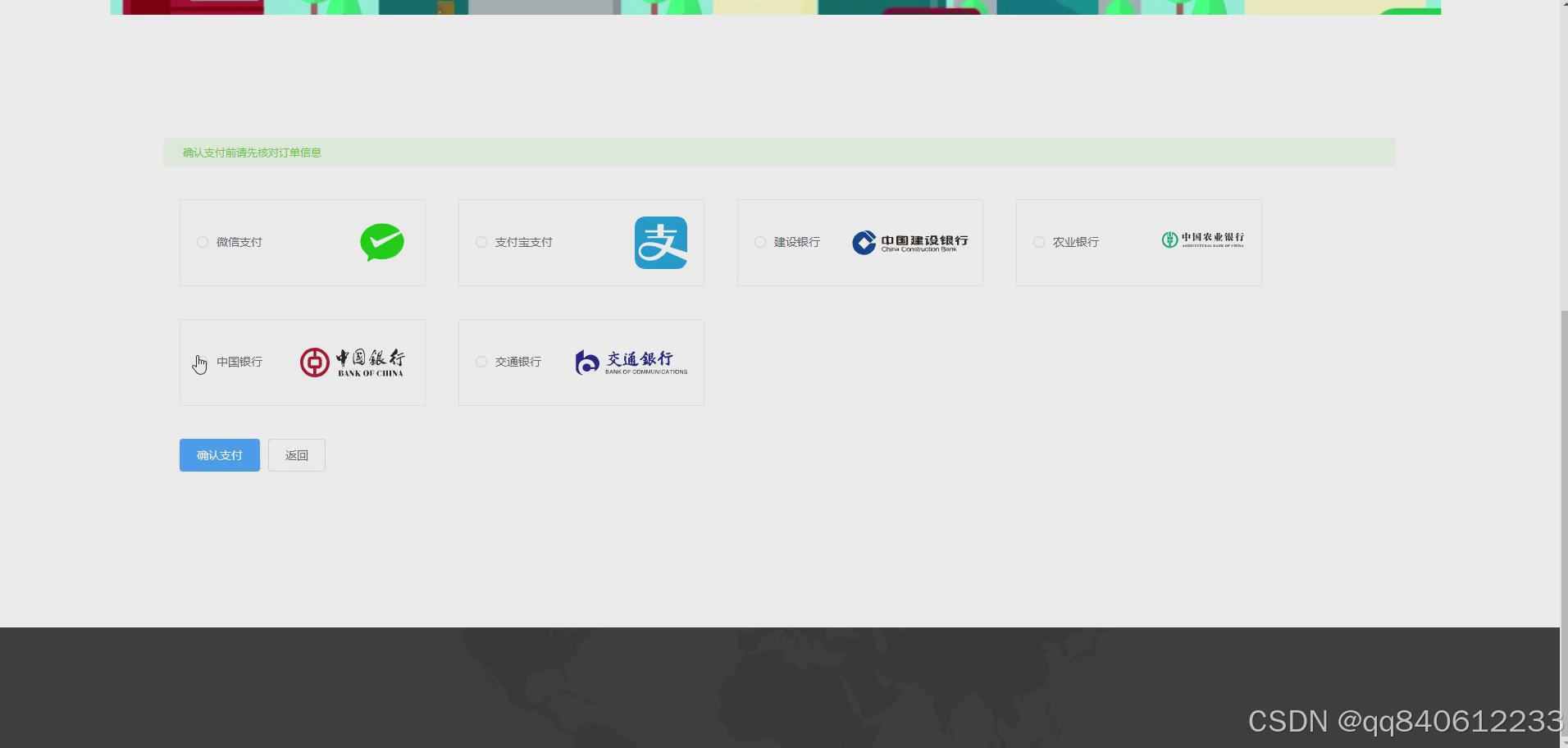Screen dimensions: 1568x748
Task: Click the green WeChat Pay logo icon
Action: [x=382, y=242]
